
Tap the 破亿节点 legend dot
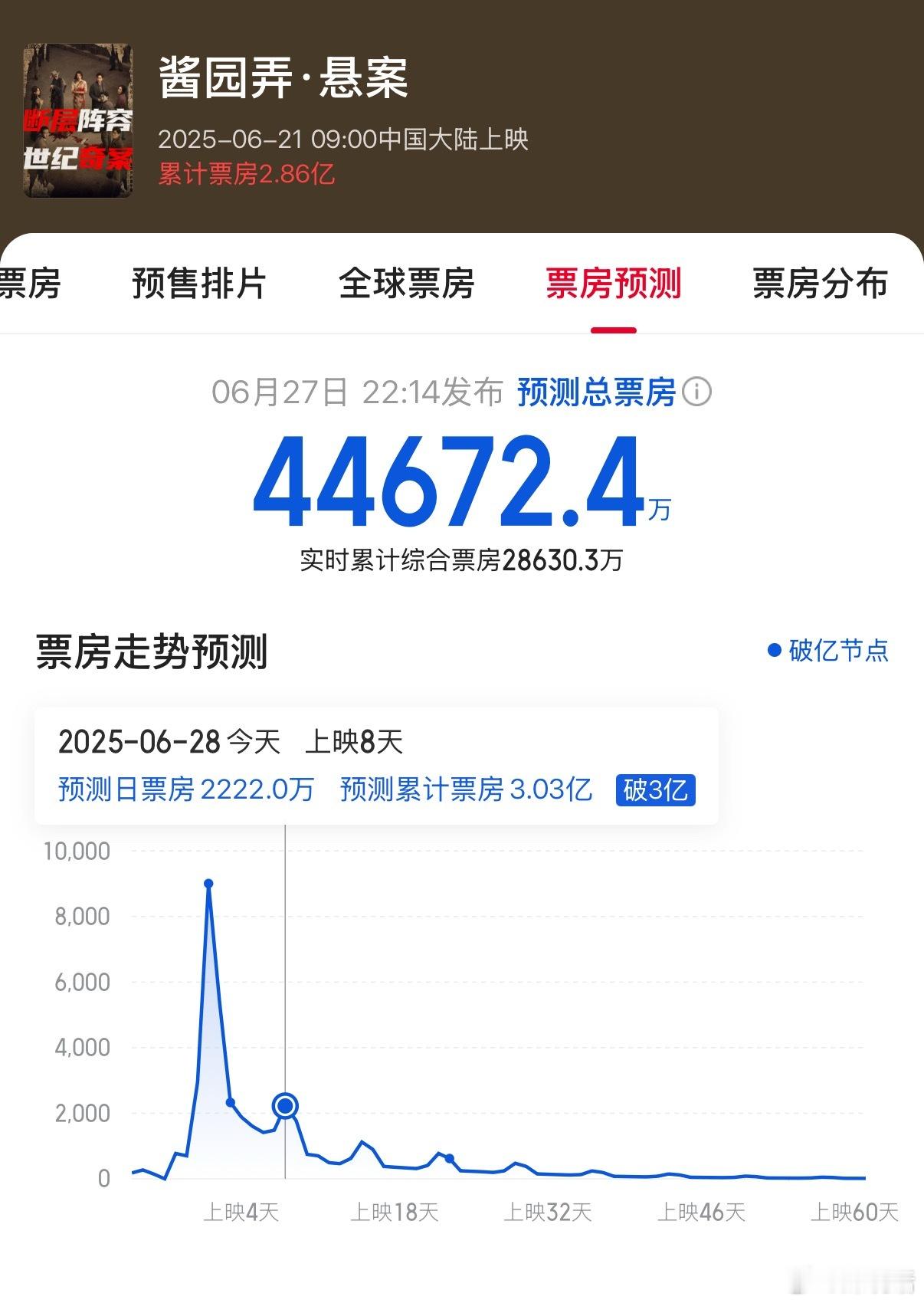tap(774, 650)
